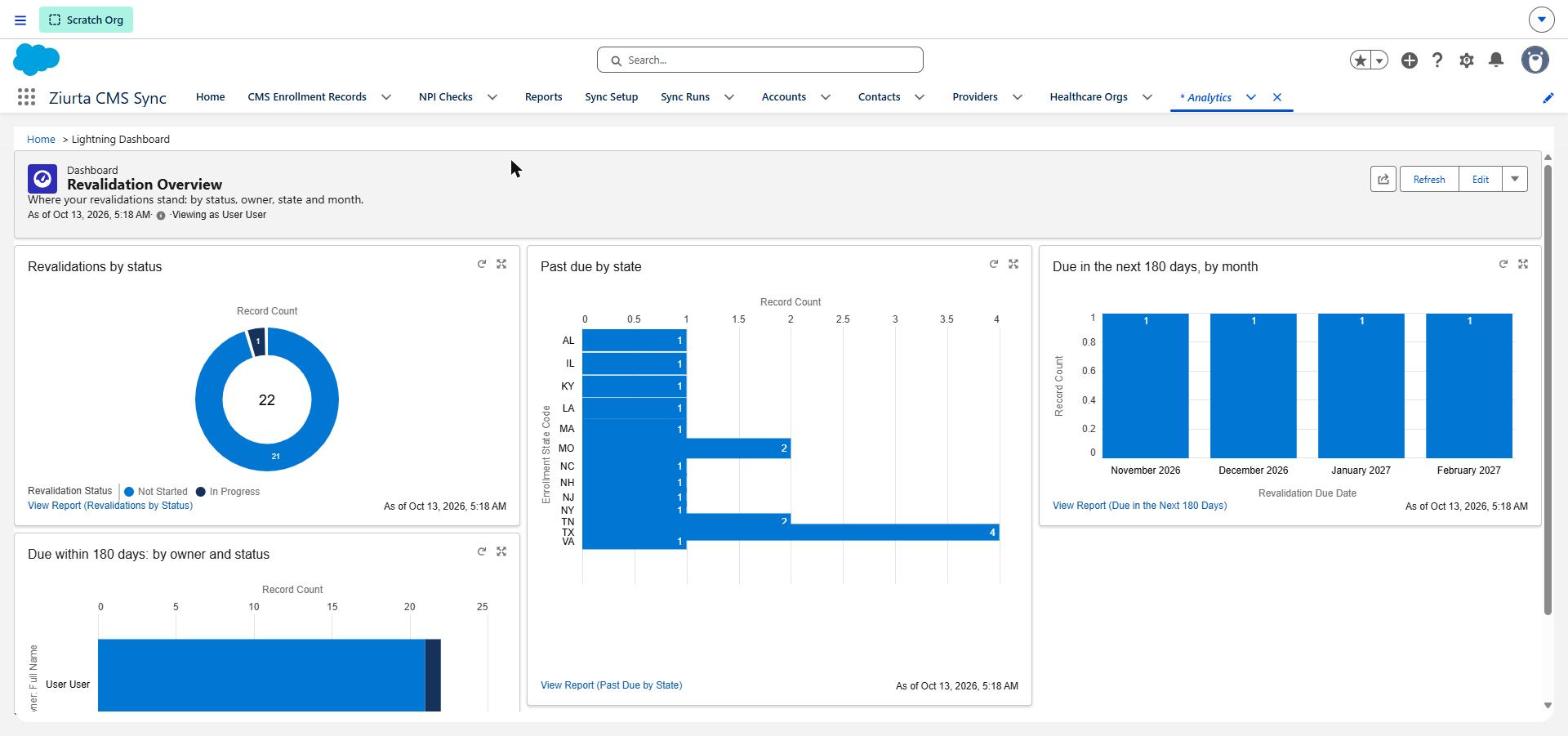Refresh the Past due by state chart
This screenshot has height=736, width=1568.
point(994,264)
